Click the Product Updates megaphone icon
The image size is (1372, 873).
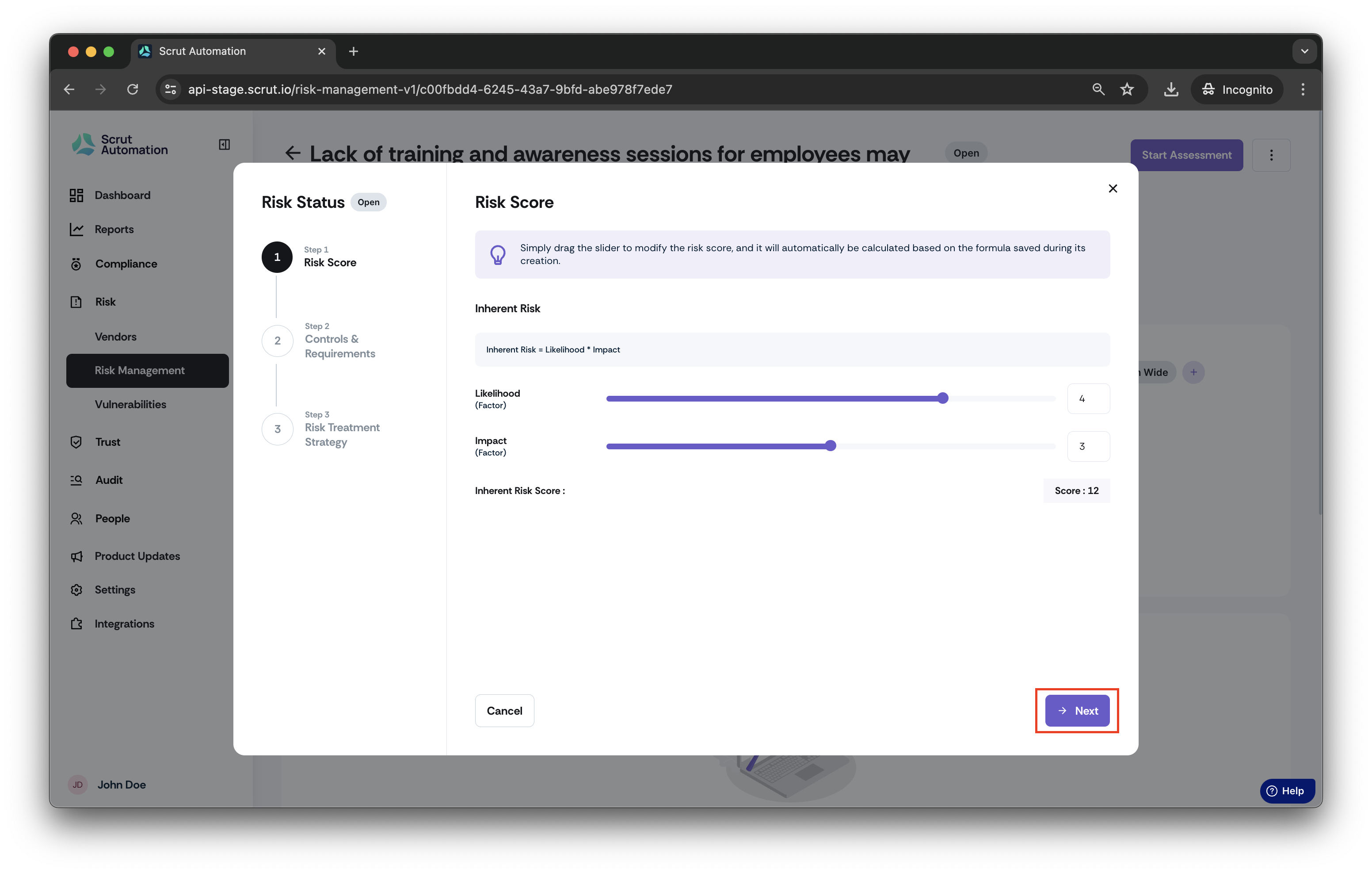[x=76, y=556]
